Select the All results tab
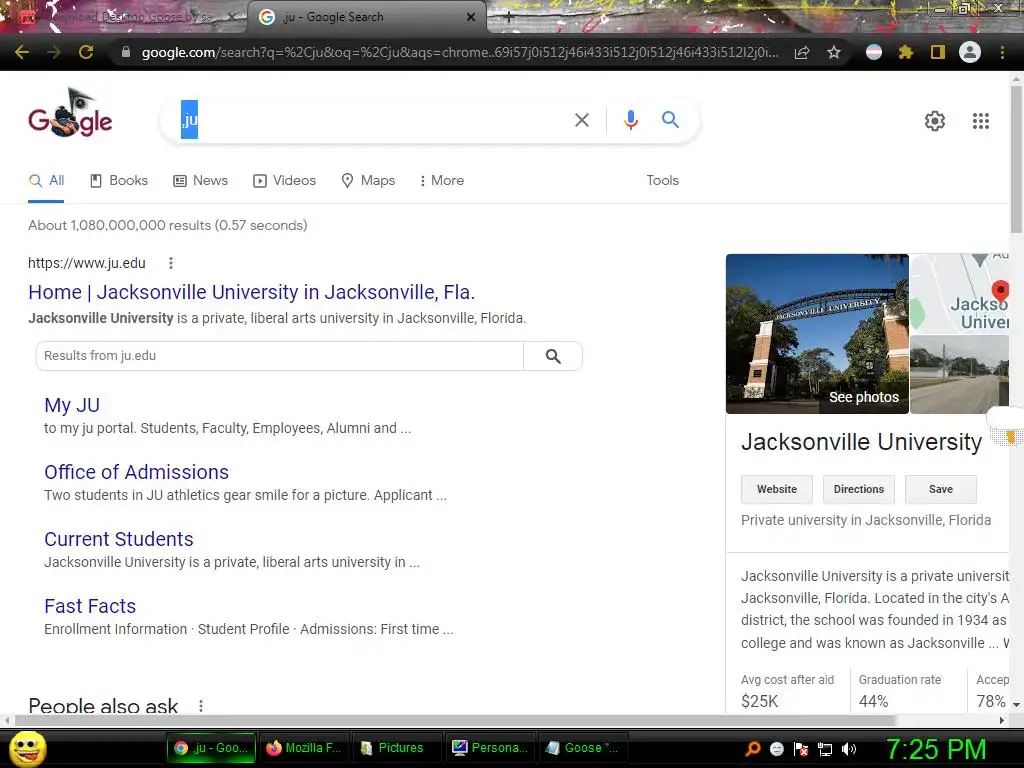 46,180
